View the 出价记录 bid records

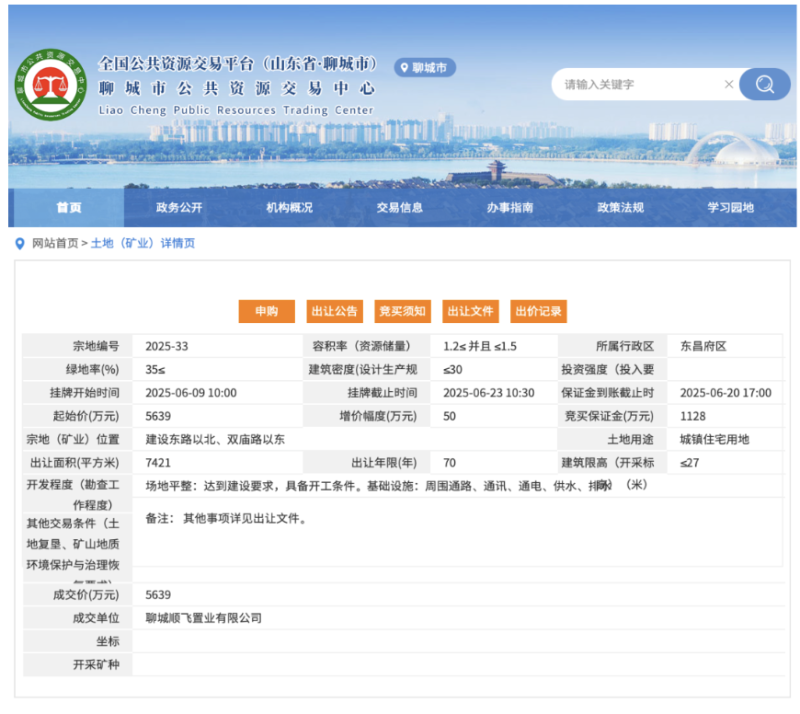[538, 311]
